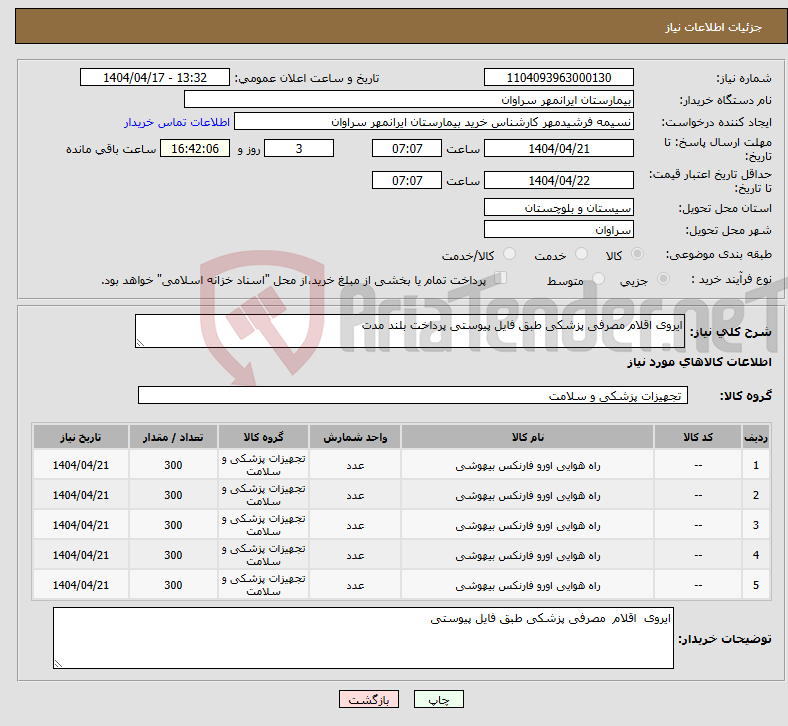Select the کالا/خدمت radio button
The width and height of the screenshot is (788, 726).
click(x=510, y=254)
